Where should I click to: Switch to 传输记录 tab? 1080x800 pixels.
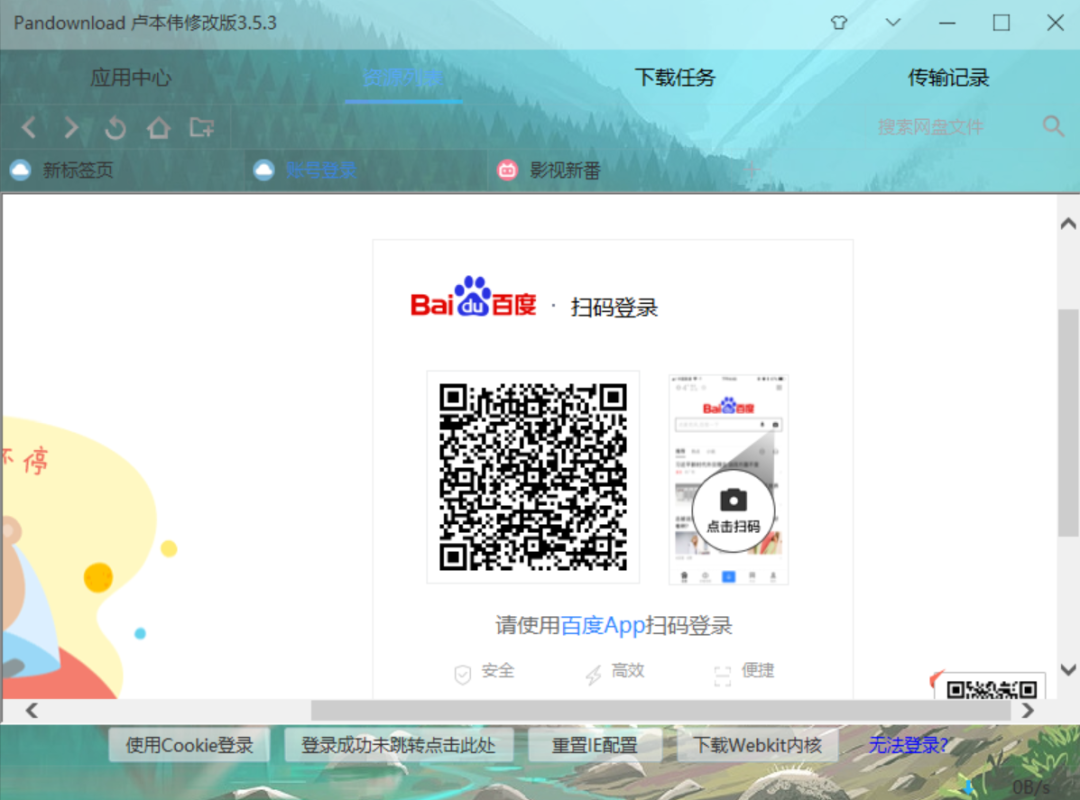coord(948,77)
